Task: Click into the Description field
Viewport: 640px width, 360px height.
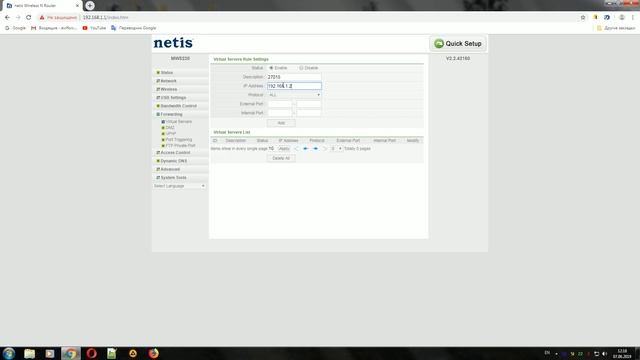Action: (294, 77)
